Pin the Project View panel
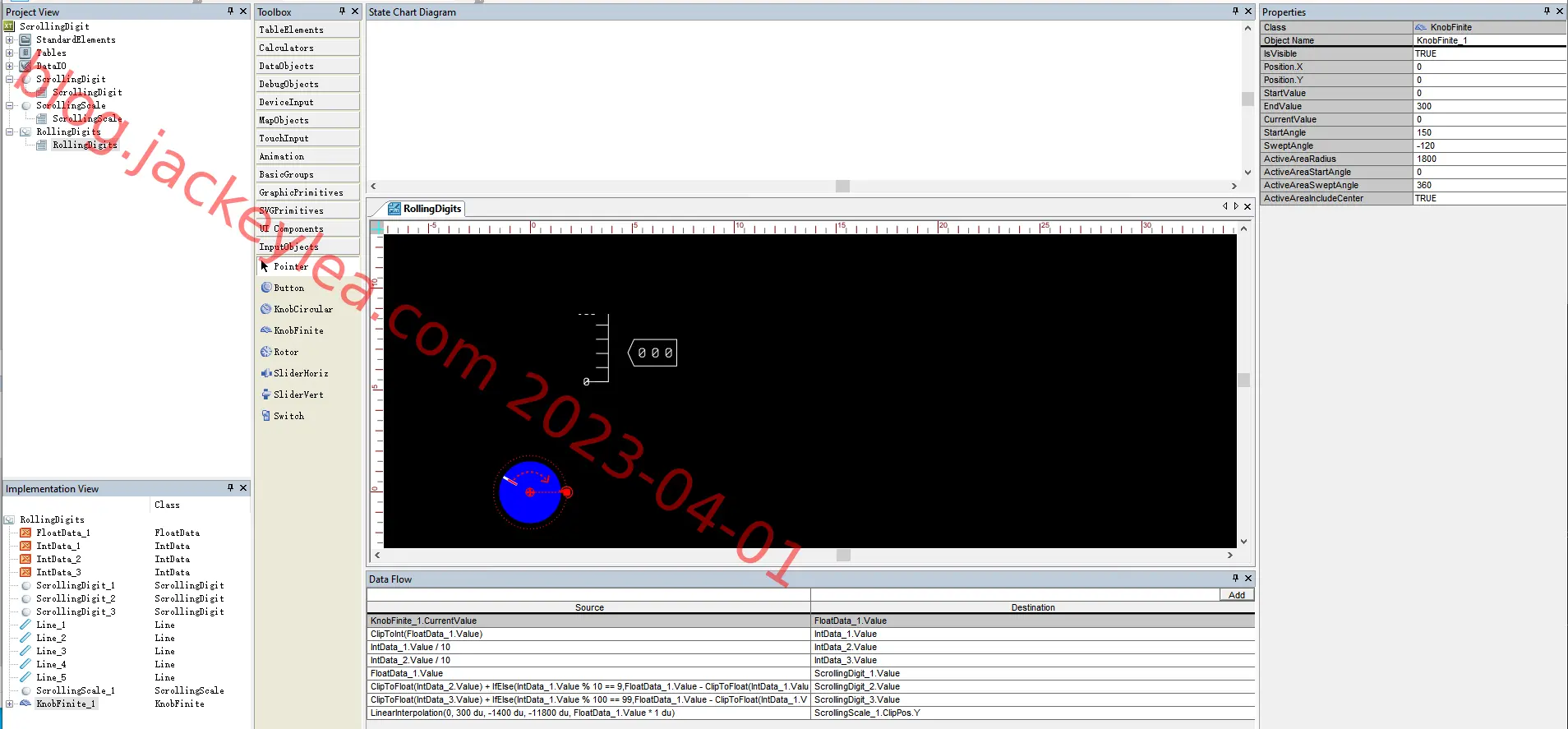Image resolution: width=1568 pixels, height=729 pixels. pyautogui.click(x=230, y=12)
